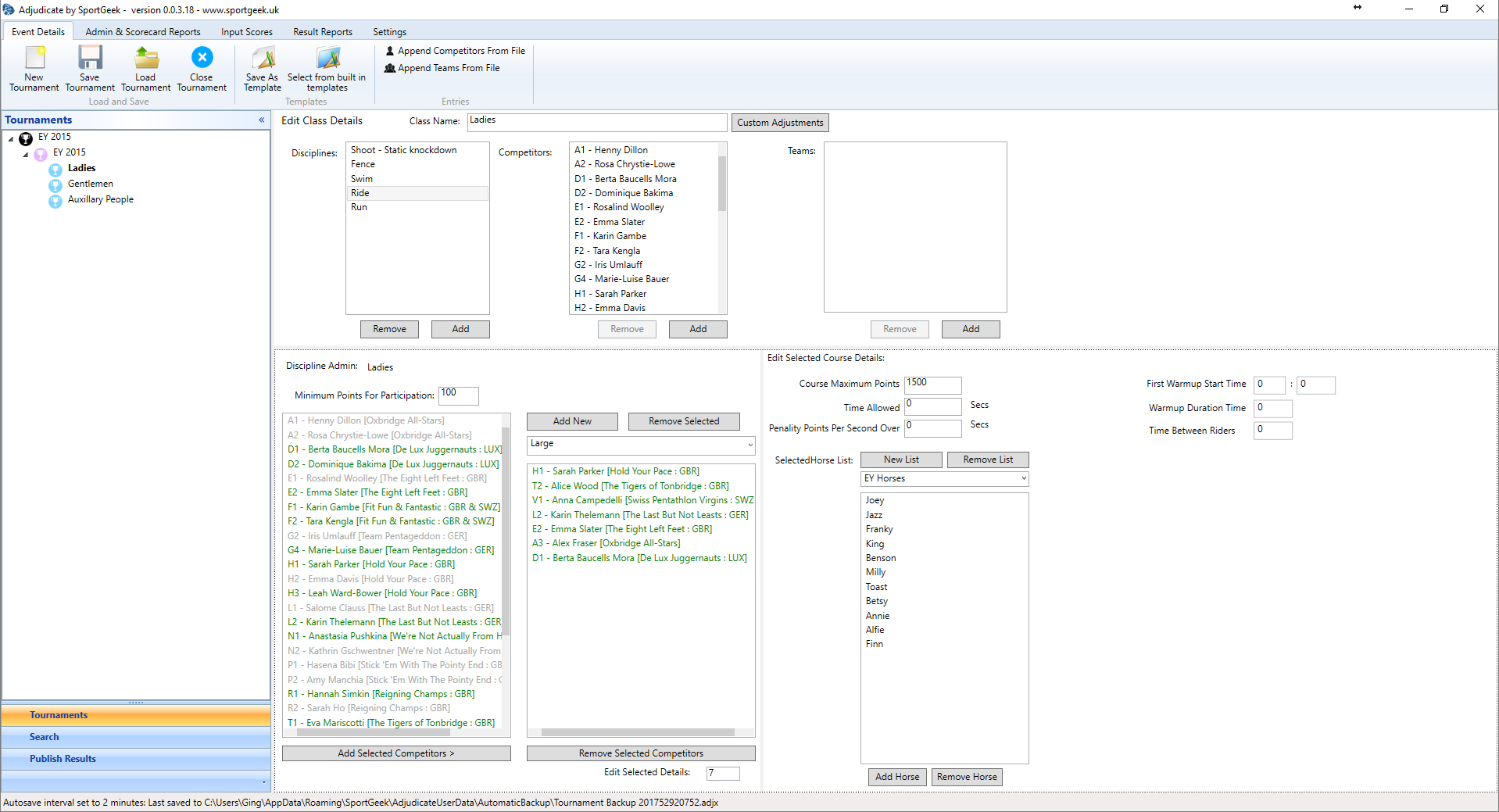Open the Result Reports tab
The image size is (1499, 812).
(x=323, y=32)
